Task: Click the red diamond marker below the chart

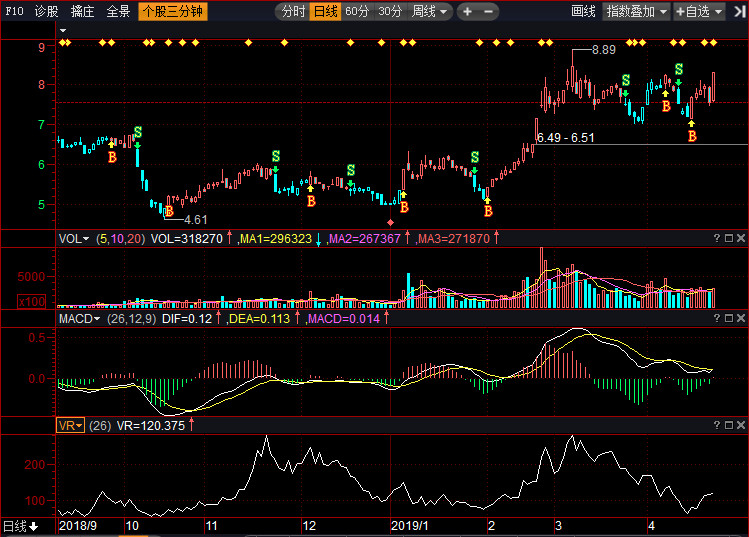Action: (x=390, y=223)
